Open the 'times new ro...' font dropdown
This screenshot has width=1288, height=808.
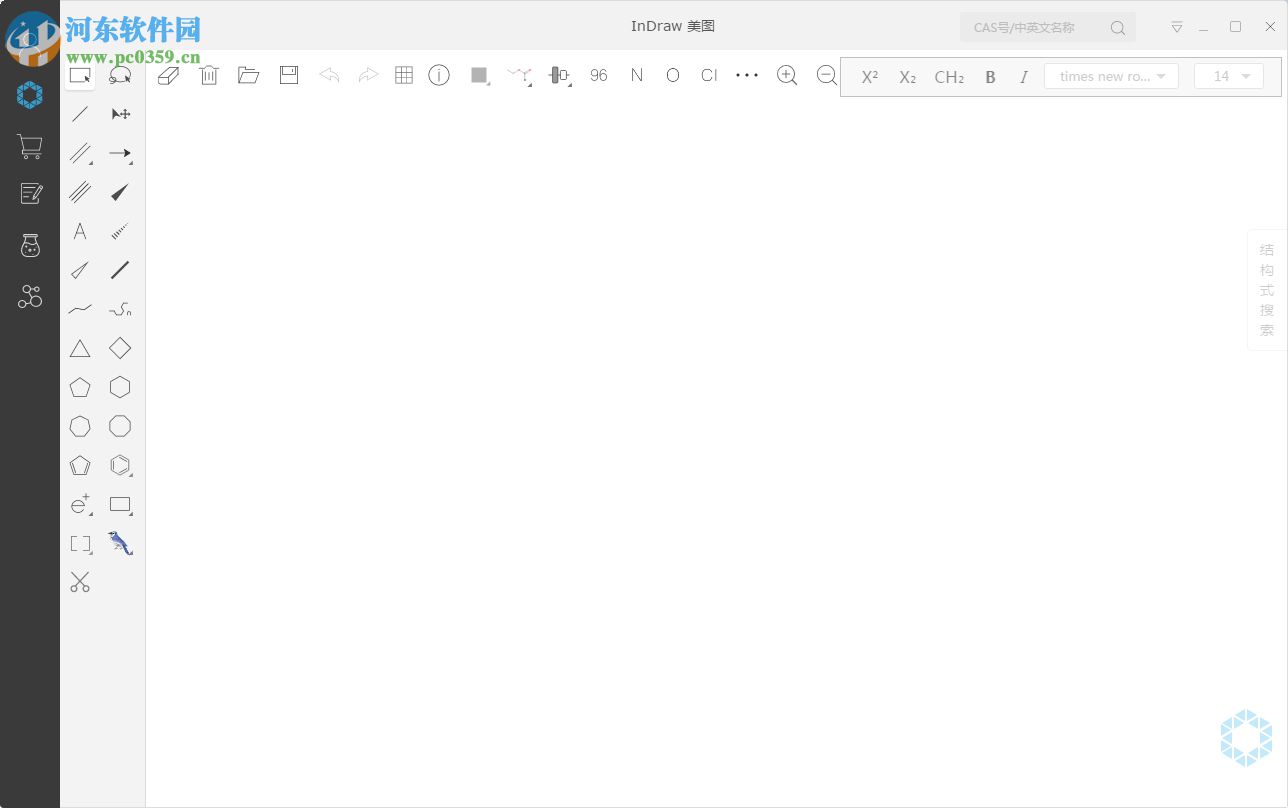point(1110,76)
